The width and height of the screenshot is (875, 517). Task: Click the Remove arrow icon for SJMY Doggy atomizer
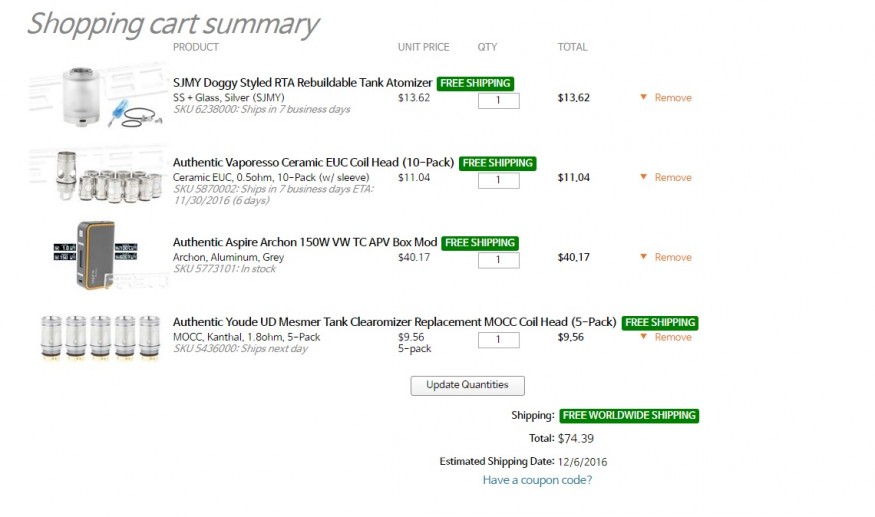pyautogui.click(x=643, y=97)
